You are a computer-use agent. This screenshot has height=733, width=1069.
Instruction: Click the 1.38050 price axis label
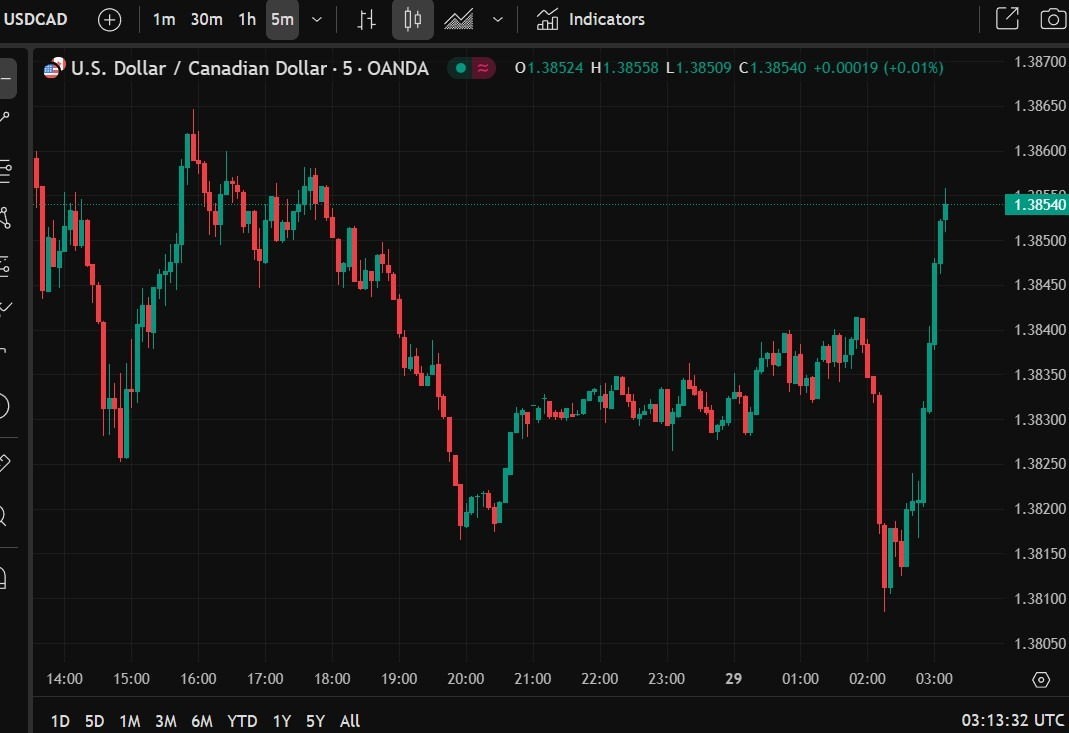click(x=1040, y=643)
